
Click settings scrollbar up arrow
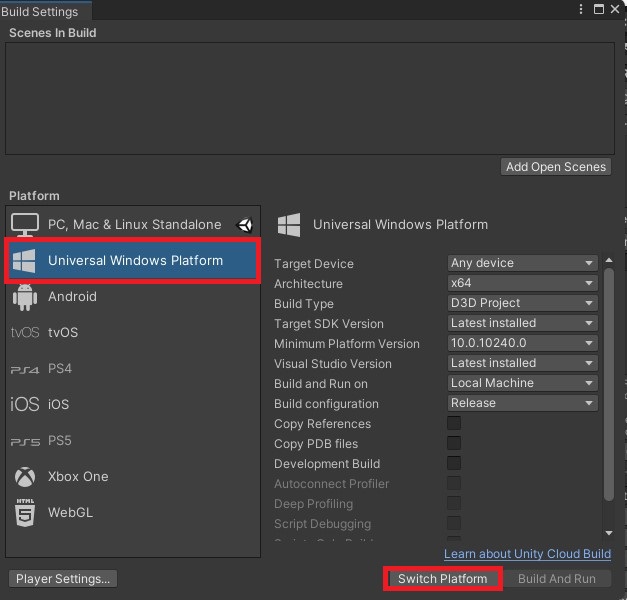click(609, 260)
